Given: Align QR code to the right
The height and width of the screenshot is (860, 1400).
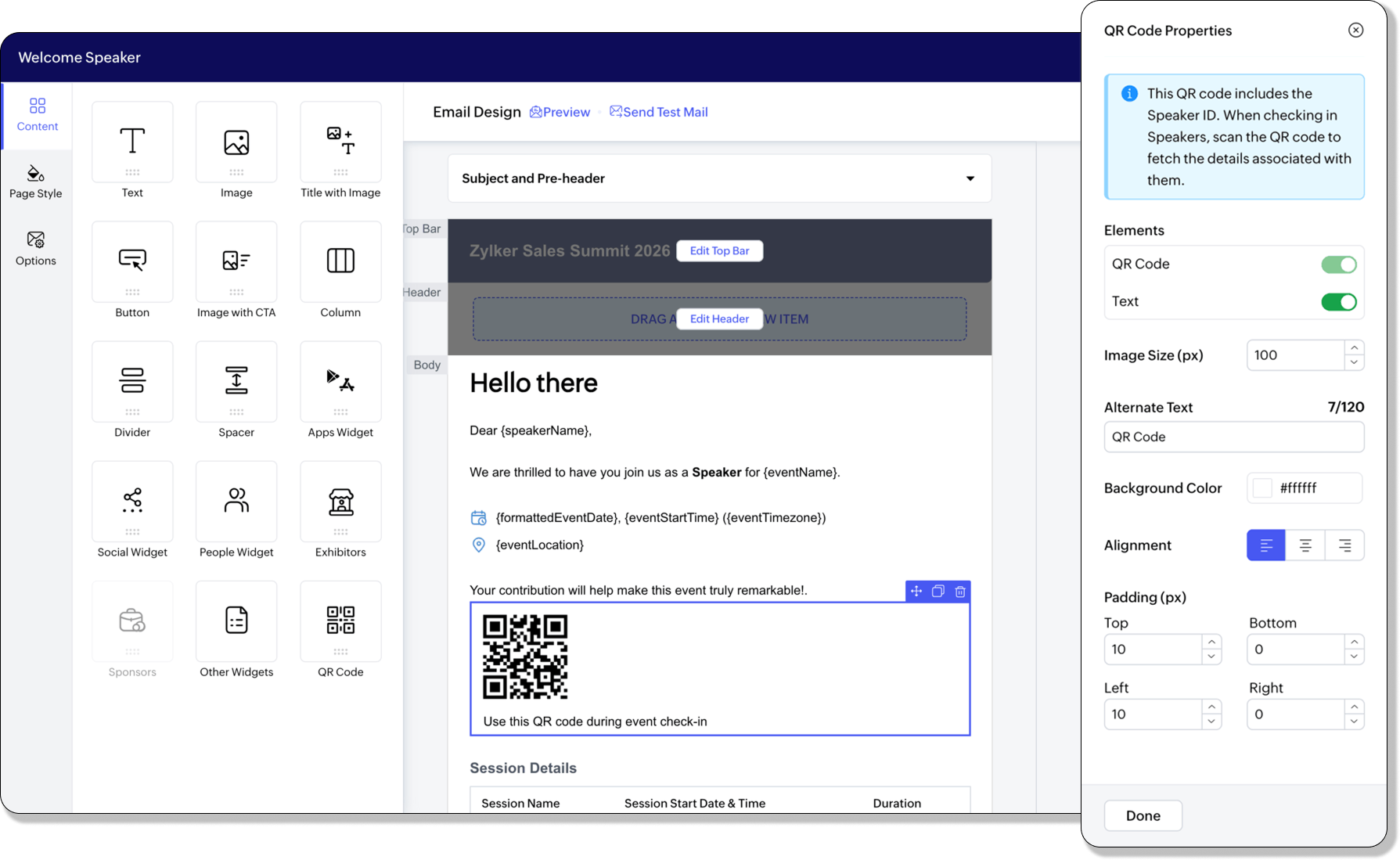Looking at the screenshot, I should 1344,545.
